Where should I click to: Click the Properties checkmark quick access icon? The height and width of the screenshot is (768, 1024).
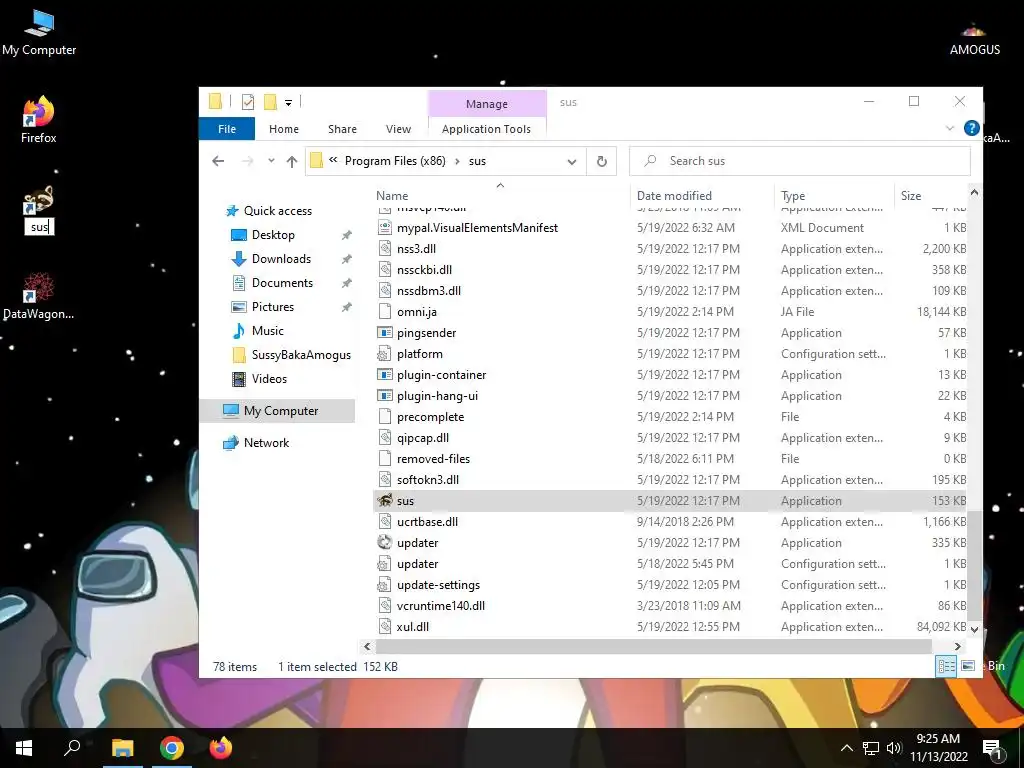click(248, 102)
